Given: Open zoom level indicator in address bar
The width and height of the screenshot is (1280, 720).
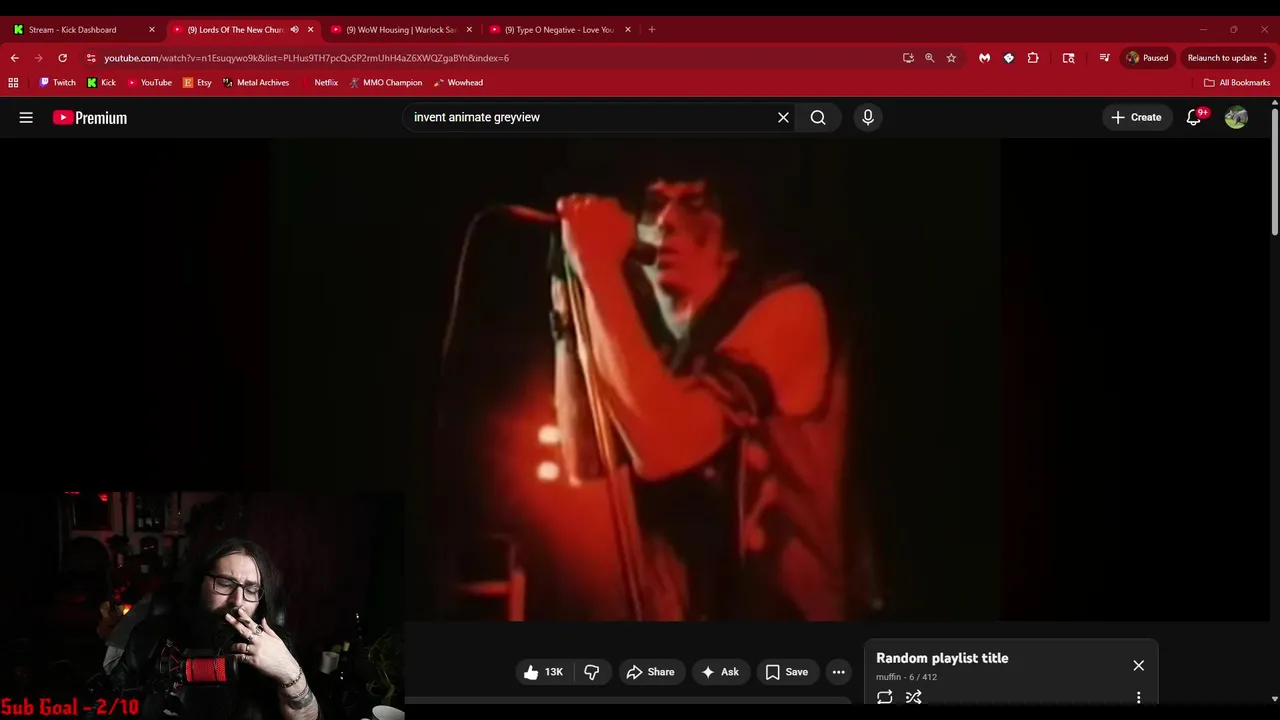Looking at the screenshot, I should tap(929, 58).
